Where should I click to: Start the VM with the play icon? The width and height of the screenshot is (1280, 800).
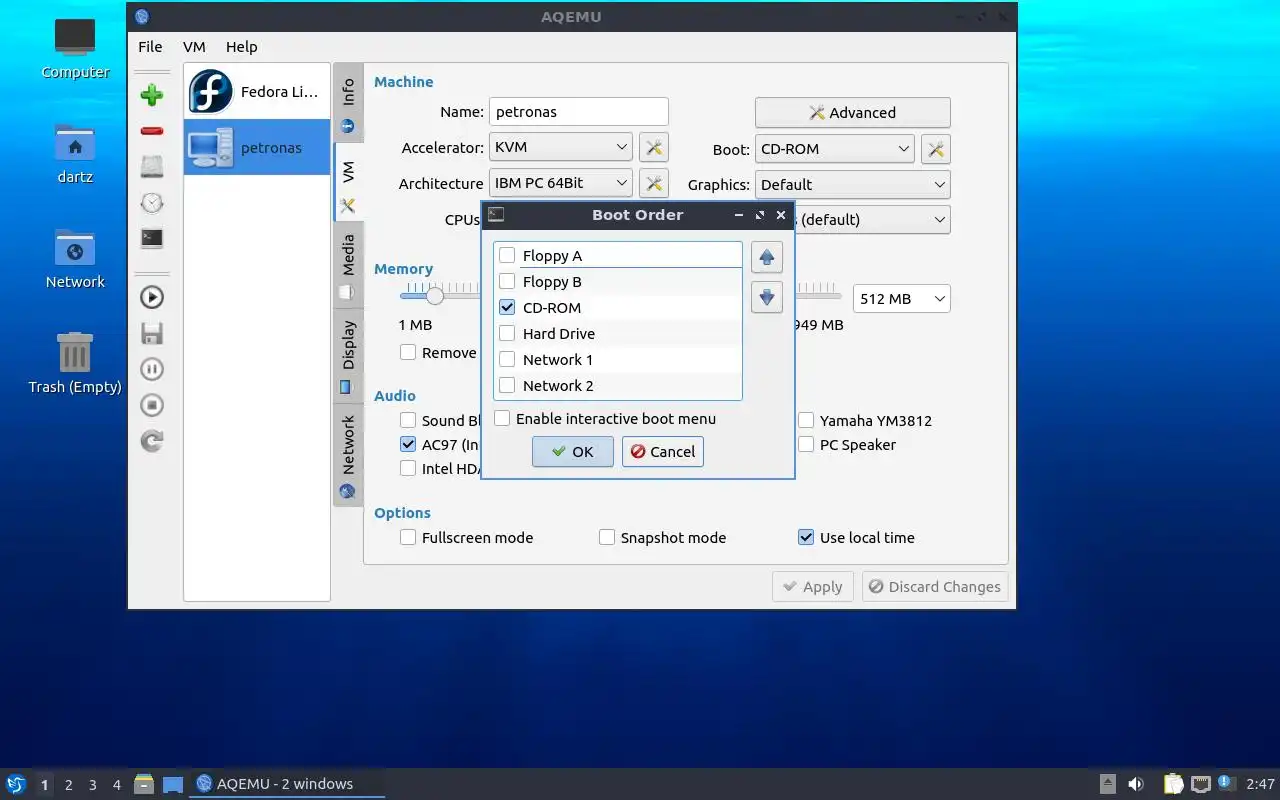(x=152, y=297)
